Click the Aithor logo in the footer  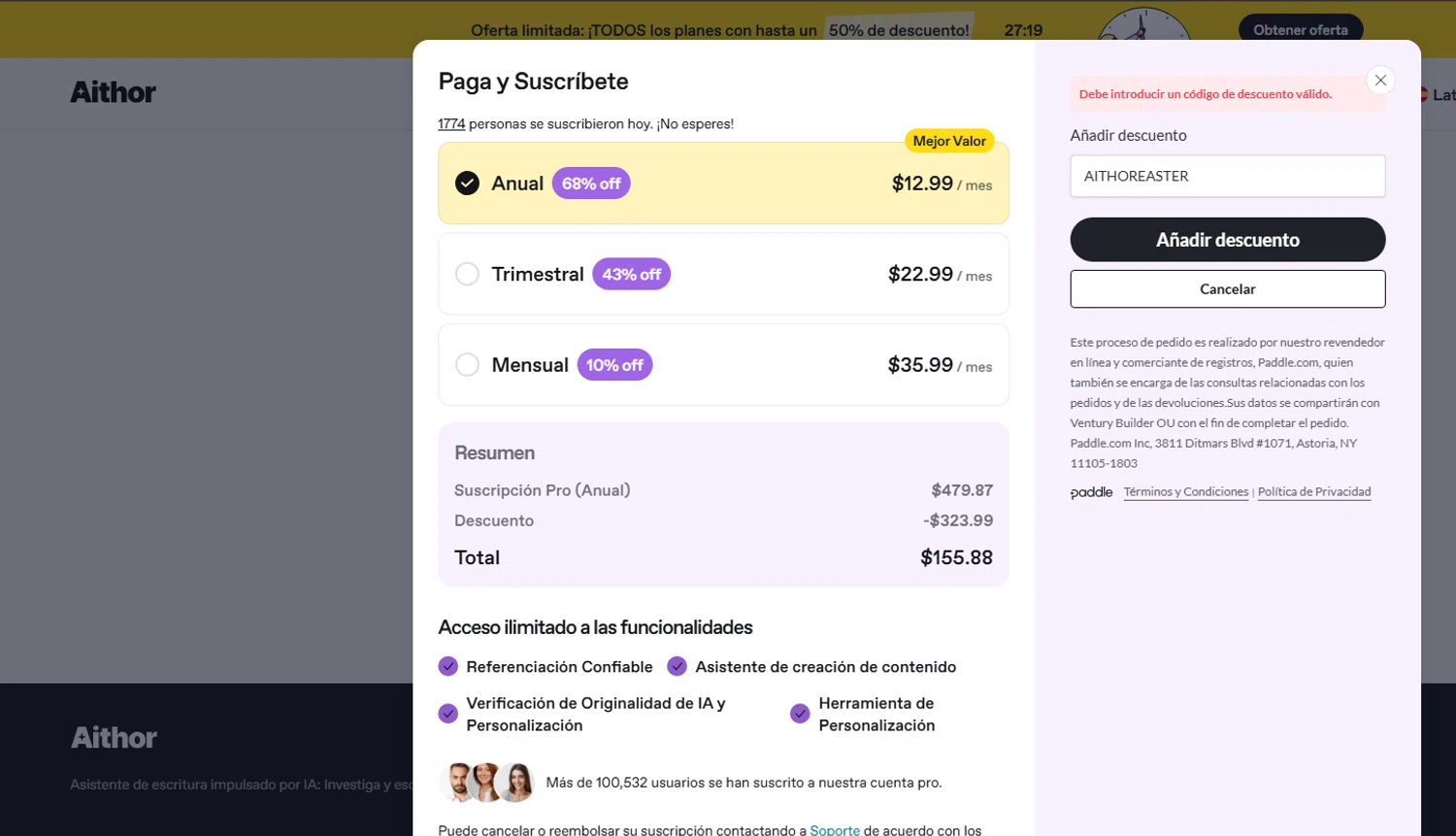[x=114, y=738]
